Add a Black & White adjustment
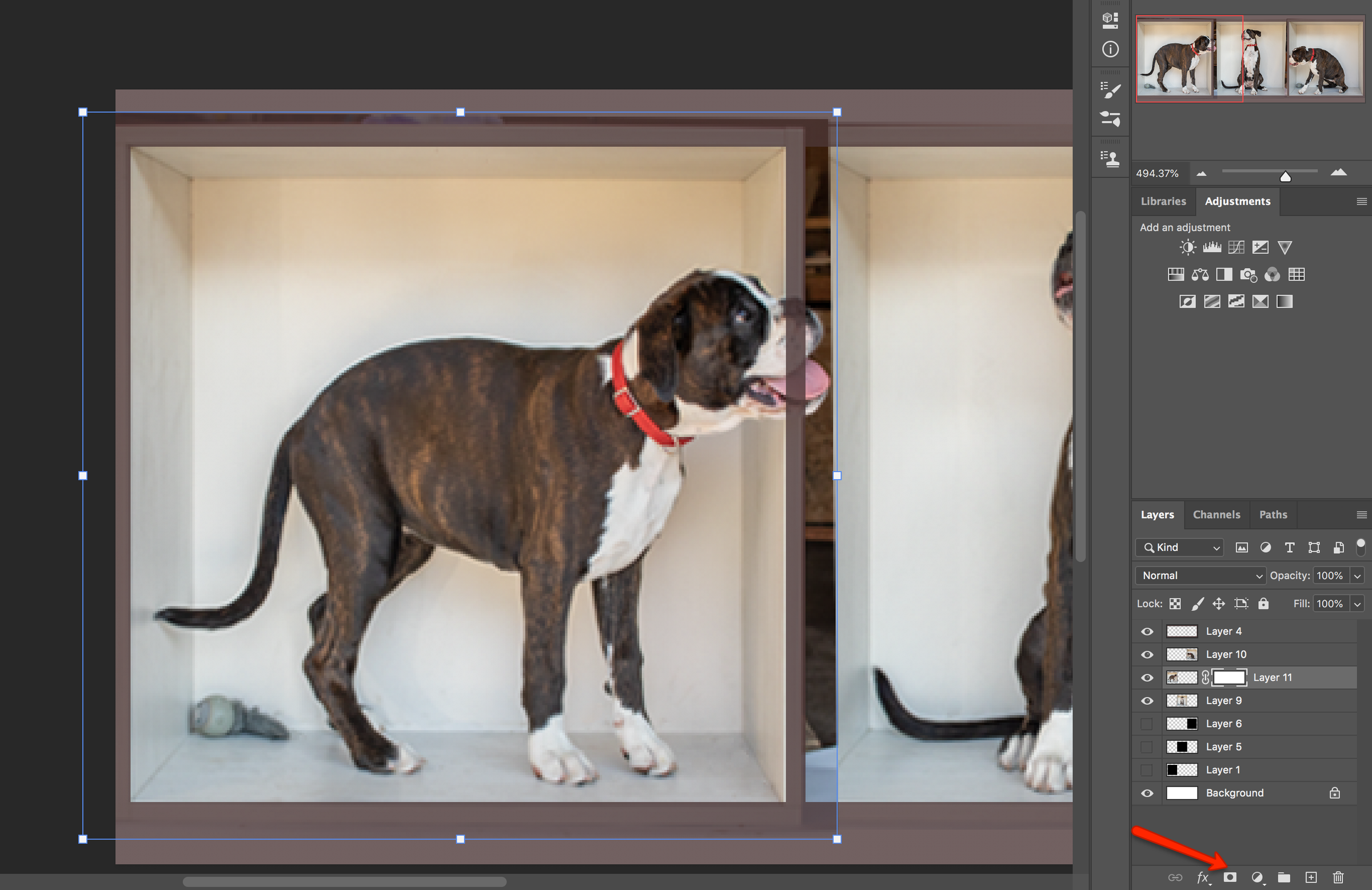 click(1223, 274)
